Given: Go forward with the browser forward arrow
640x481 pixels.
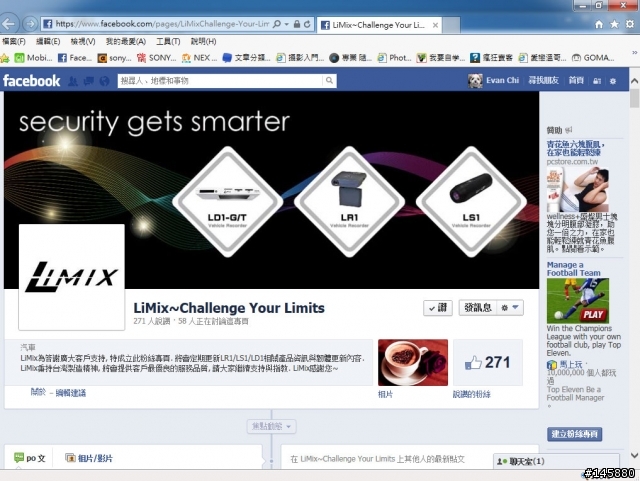Looking at the screenshot, I should (x=30, y=24).
